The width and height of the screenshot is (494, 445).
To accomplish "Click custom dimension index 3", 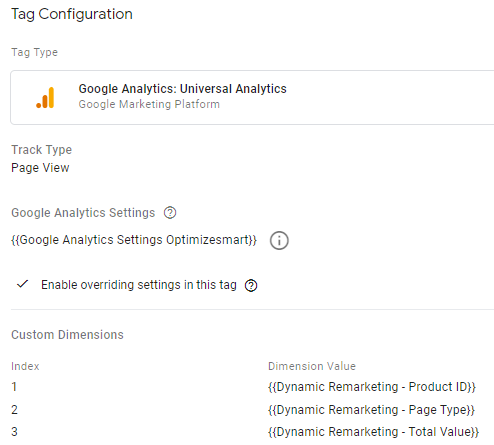I will tap(14, 432).
